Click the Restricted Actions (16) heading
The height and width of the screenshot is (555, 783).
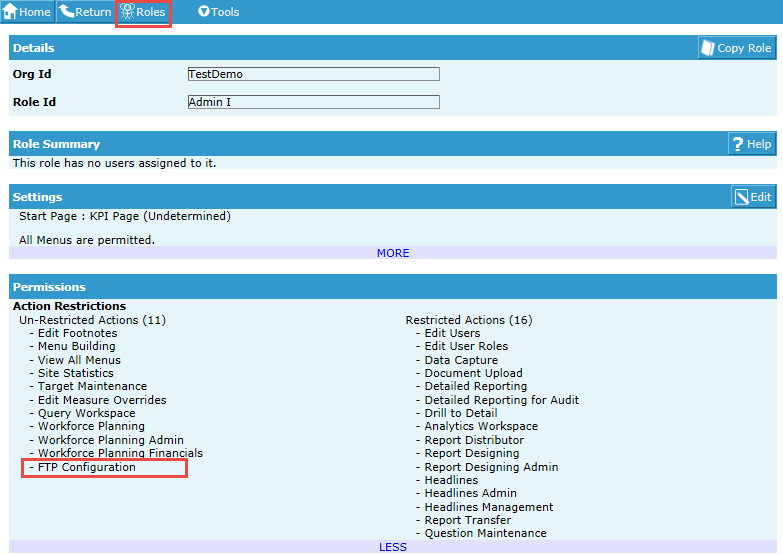(x=469, y=320)
